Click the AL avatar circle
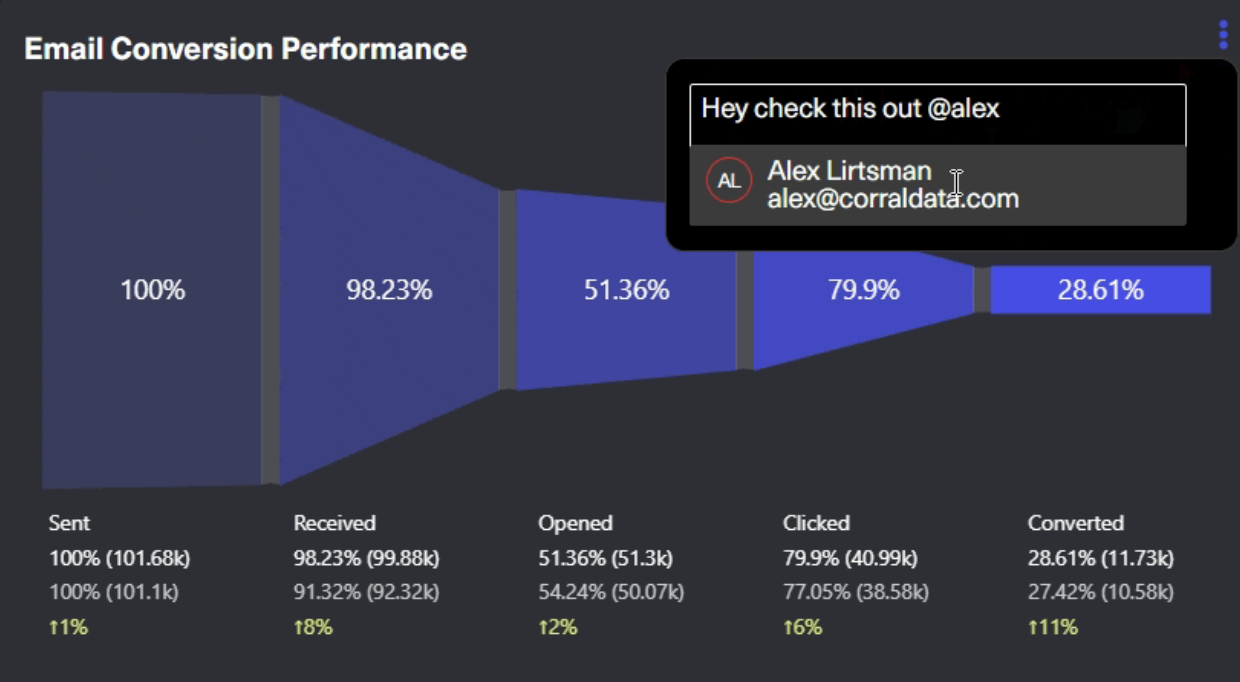This screenshot has height=682, width=1240. point(728,181)
